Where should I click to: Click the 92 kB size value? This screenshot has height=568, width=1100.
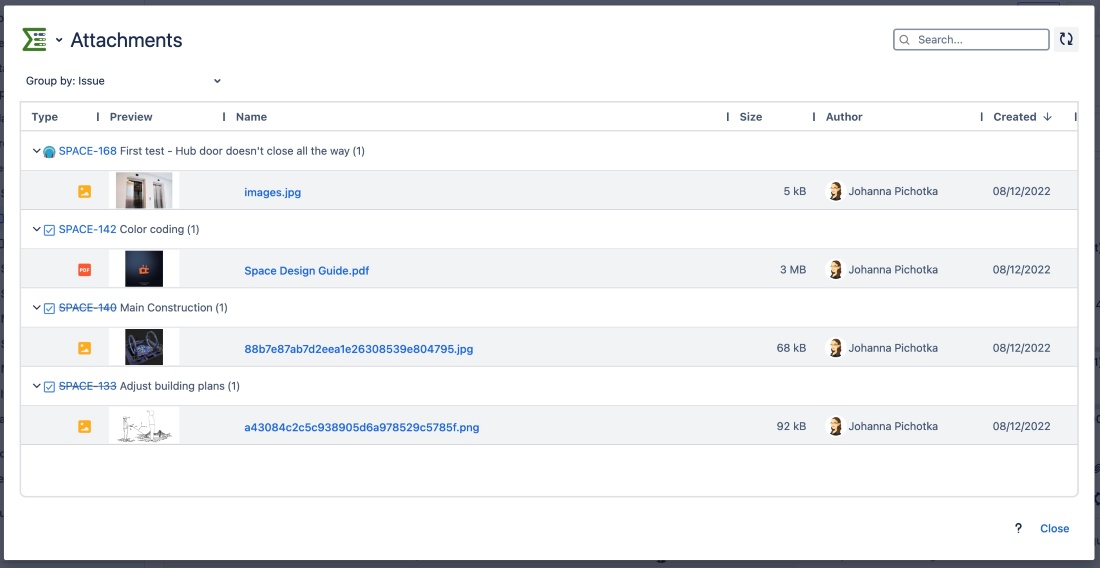click(791, 426)
